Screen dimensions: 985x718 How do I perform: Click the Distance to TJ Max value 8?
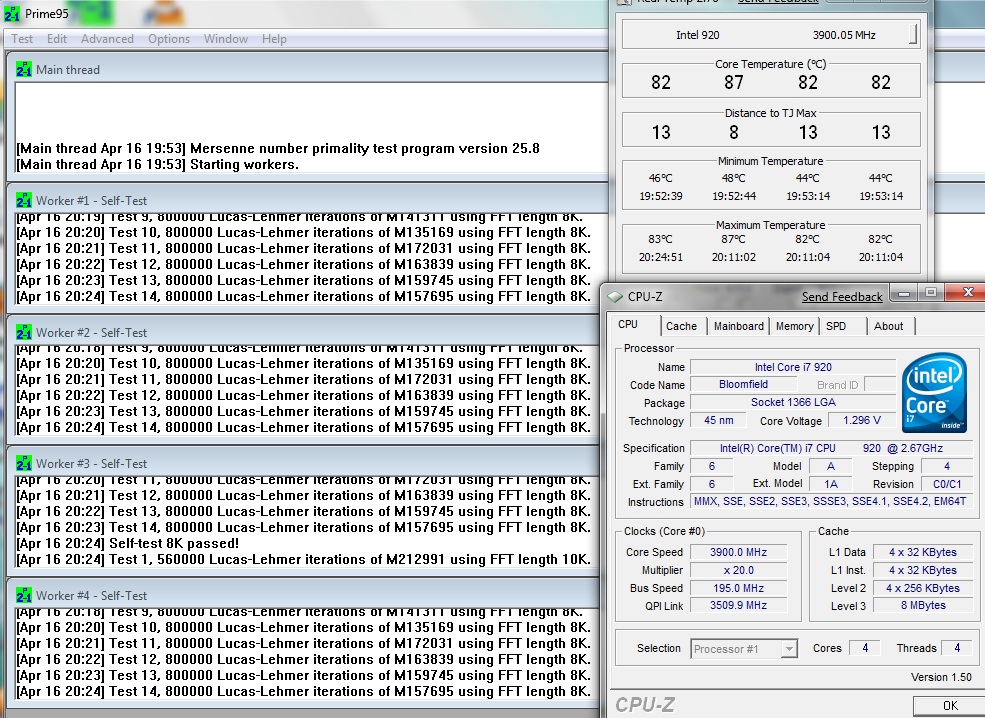tap(734, 133)
